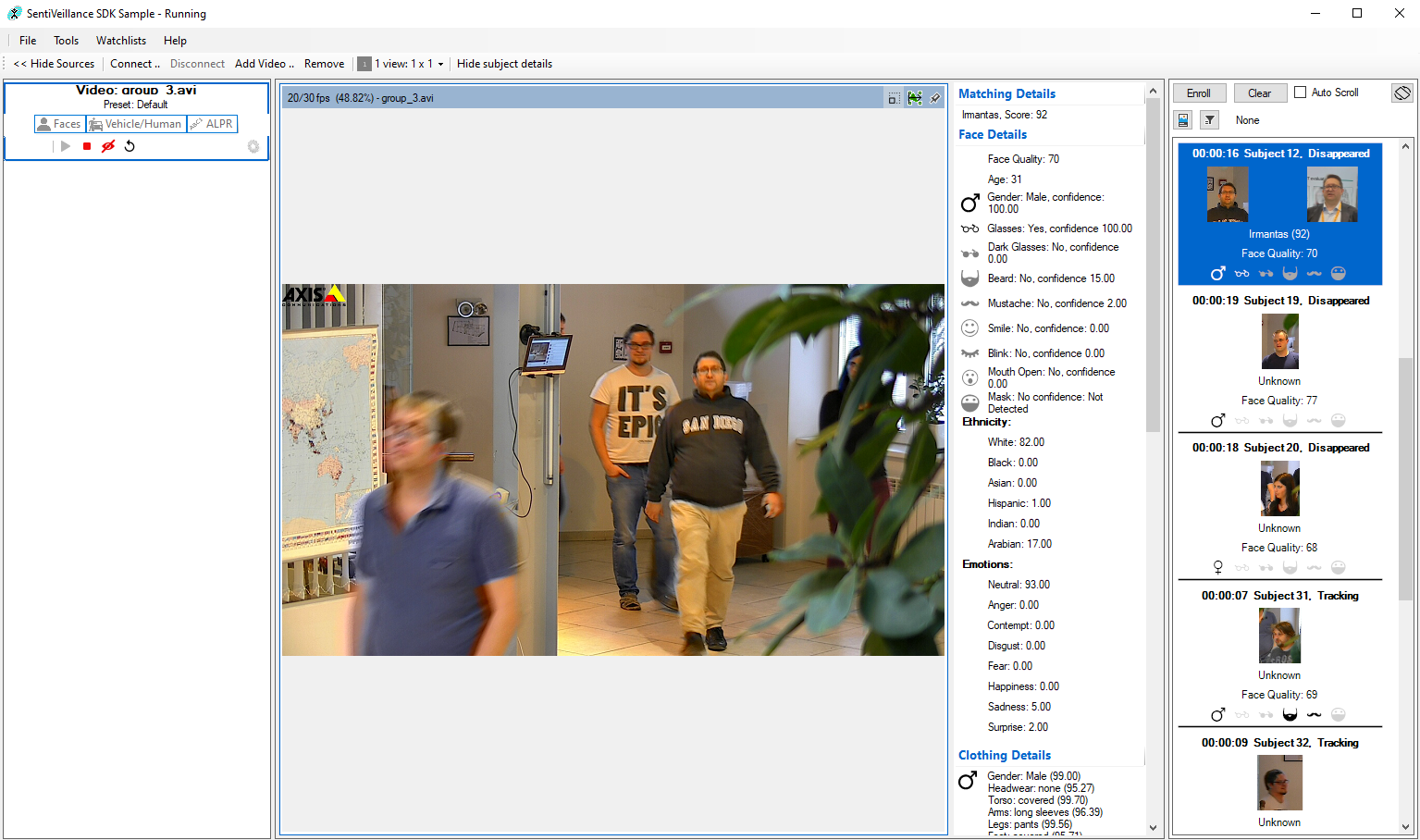Stop the group_3.avi video source
The height and width of the screenshot is (840, 1420).
[87, 146]
